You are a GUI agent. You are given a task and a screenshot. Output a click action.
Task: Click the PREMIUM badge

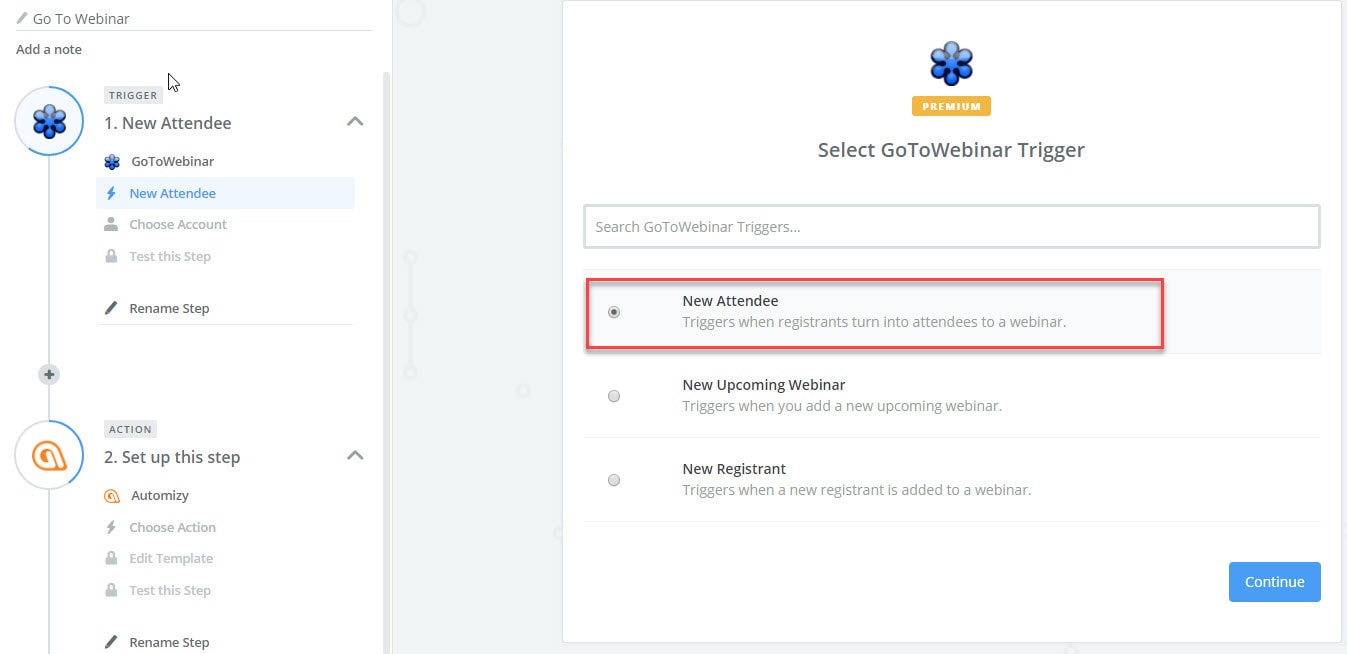[x=951, y=106]
